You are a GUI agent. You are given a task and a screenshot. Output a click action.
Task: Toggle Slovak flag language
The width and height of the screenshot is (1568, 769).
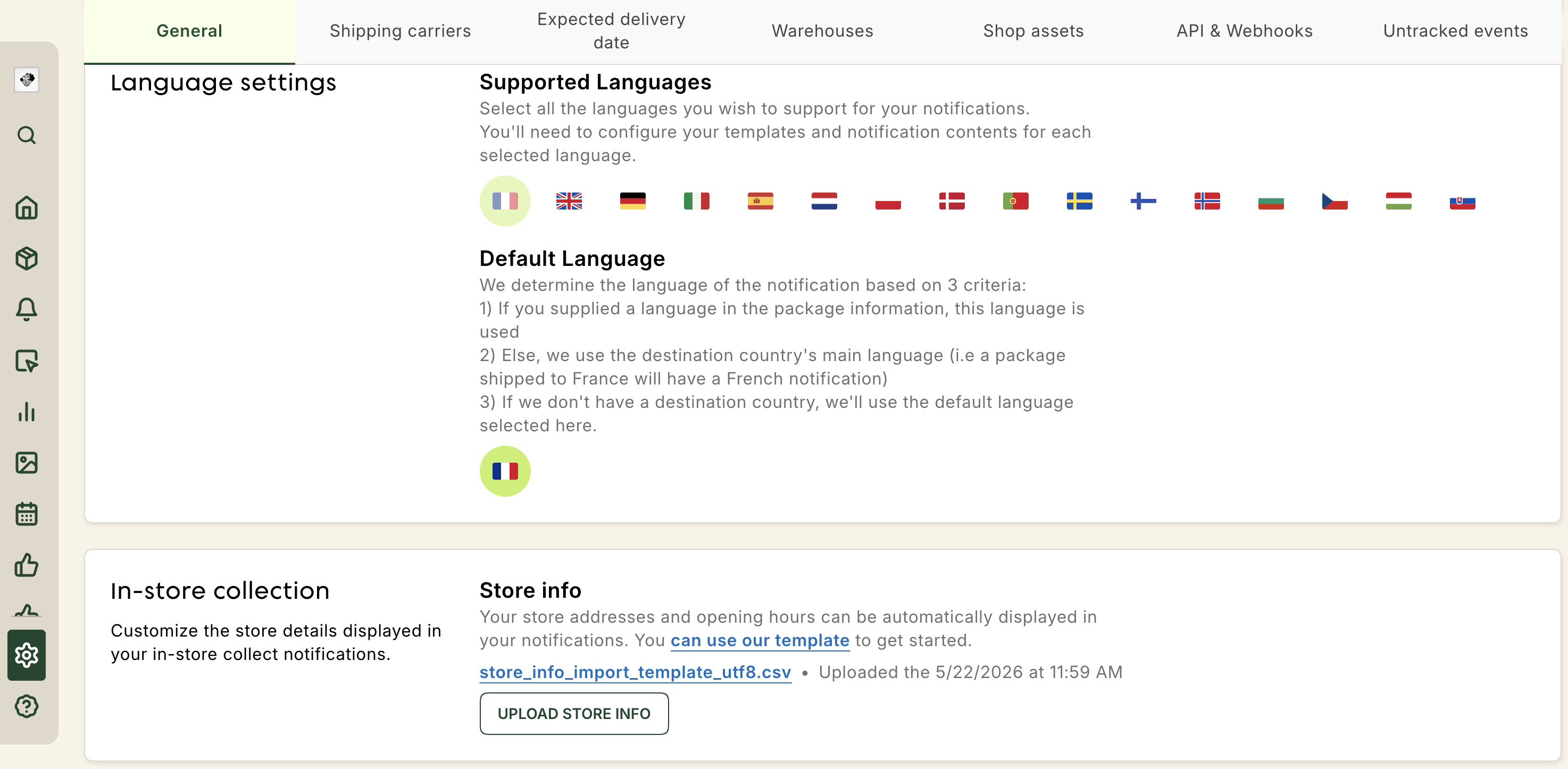tap(1463, 201)
